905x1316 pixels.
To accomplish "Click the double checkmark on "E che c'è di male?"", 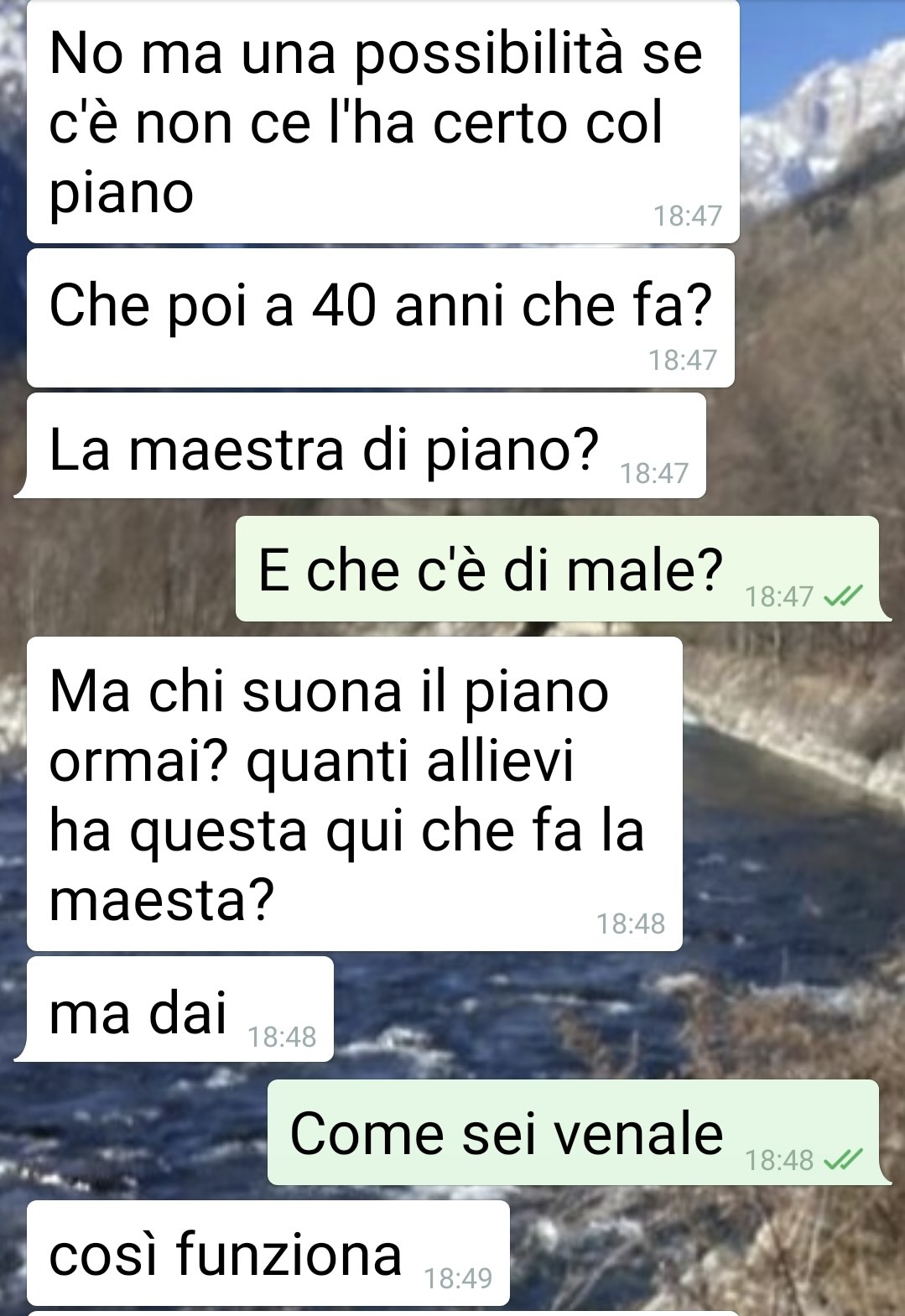I will (x=843, y=596).
